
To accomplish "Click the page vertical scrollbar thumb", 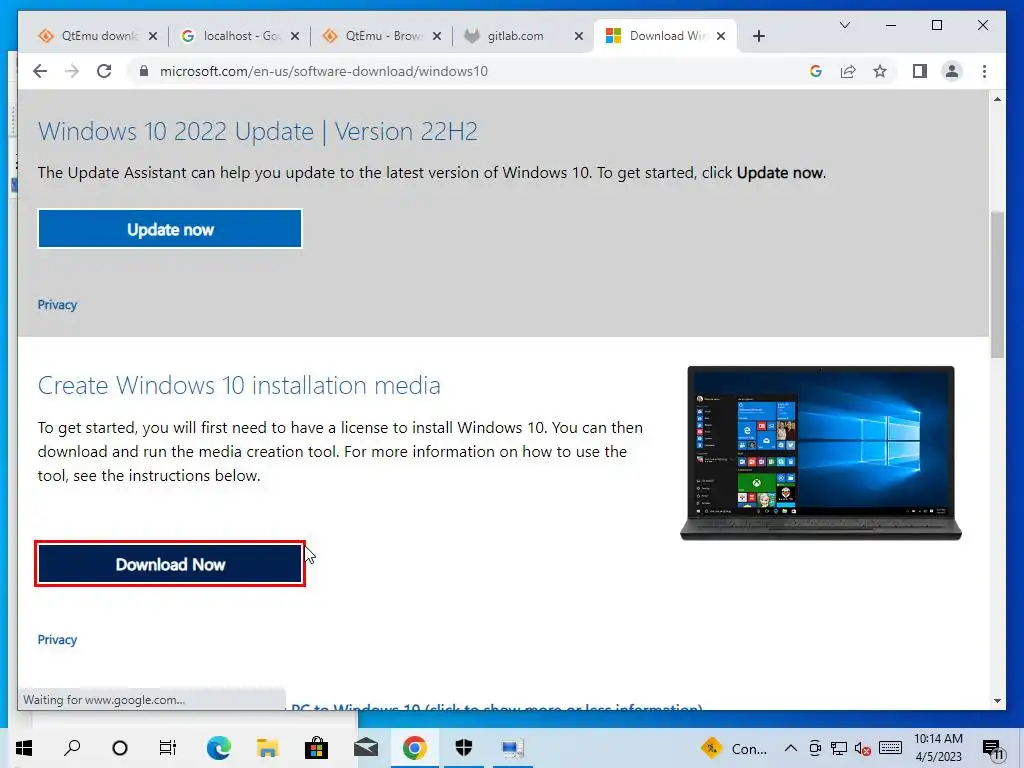I will click(997, 284).
